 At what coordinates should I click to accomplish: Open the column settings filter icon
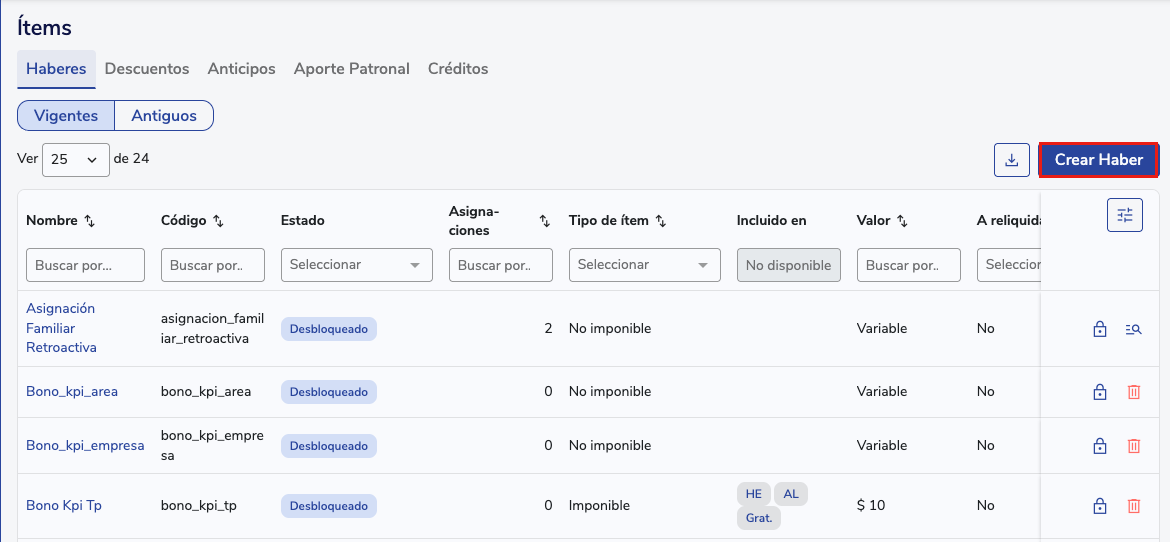click(x=1124, y=215)
